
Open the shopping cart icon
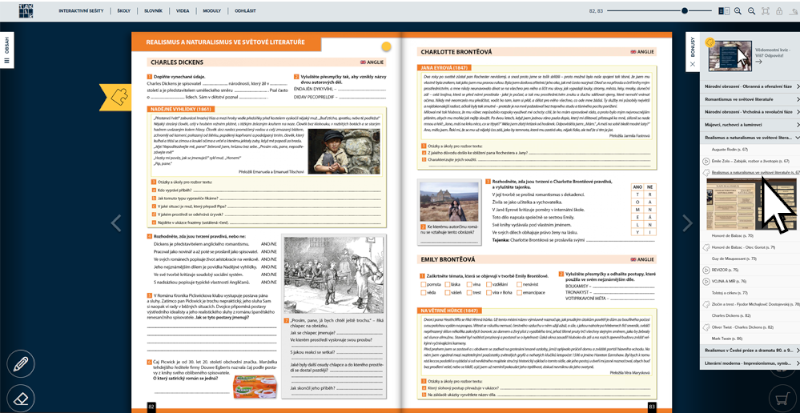[x=783, y=399]
